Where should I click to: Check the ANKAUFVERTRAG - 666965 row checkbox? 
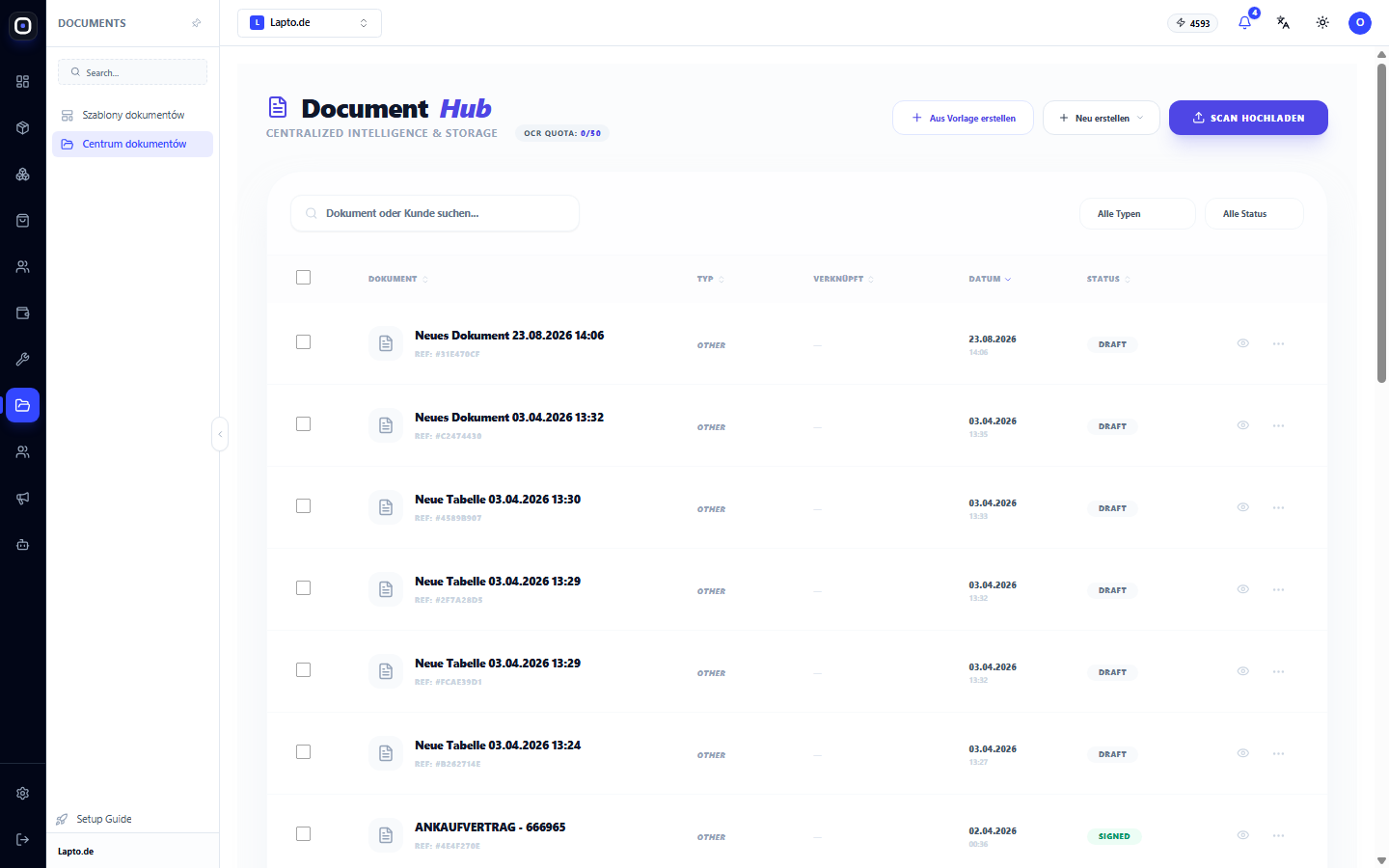tap(303, 834)
